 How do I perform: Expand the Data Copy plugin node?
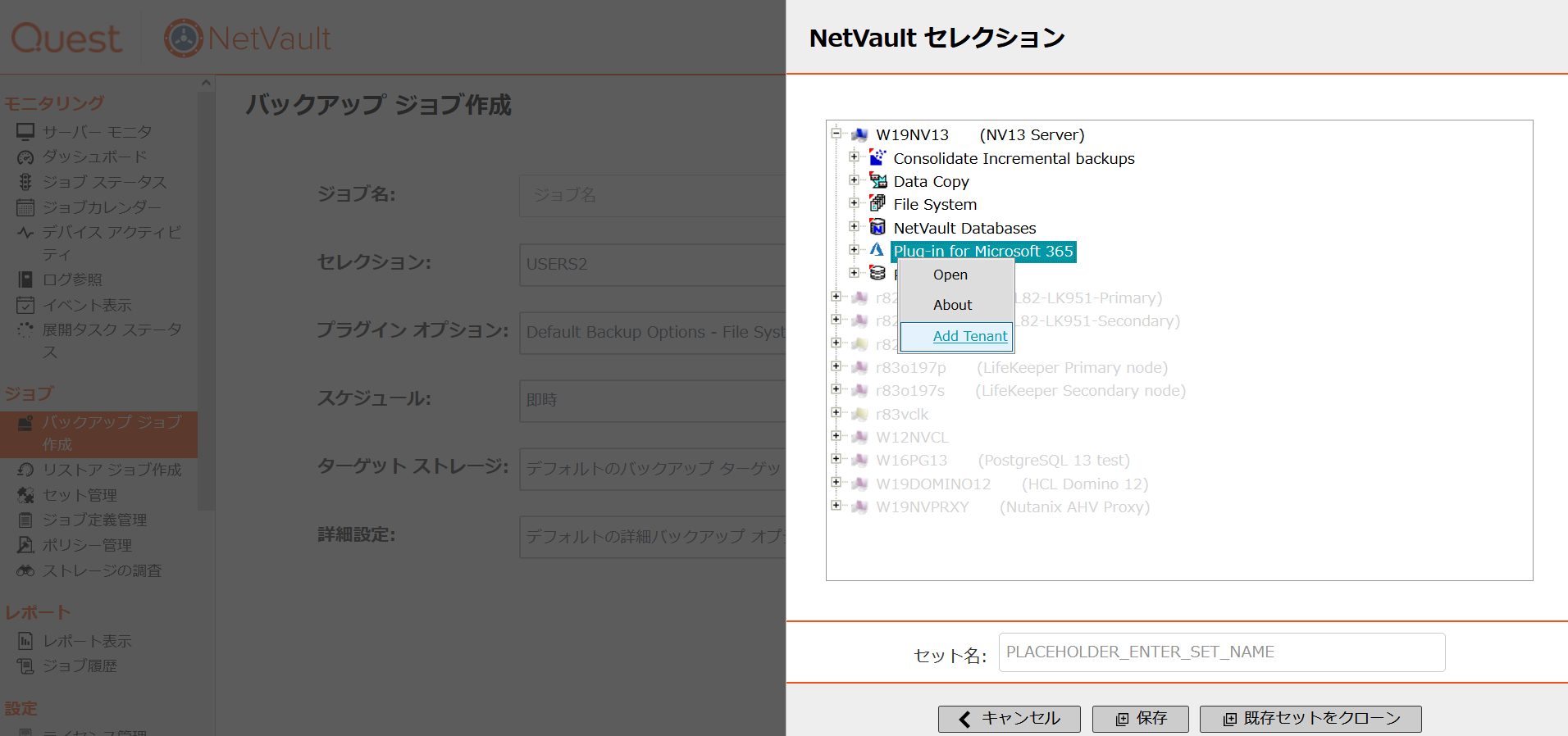click(854, 179)
